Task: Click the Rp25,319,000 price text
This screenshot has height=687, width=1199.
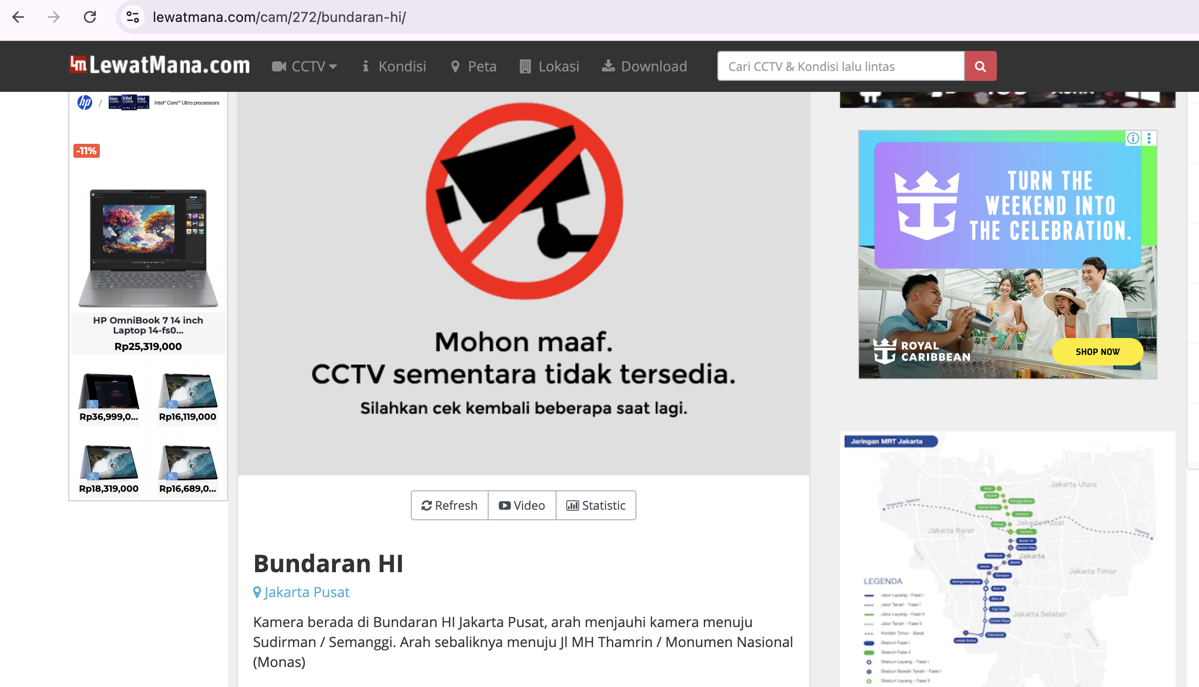Action: click(148, 347)
